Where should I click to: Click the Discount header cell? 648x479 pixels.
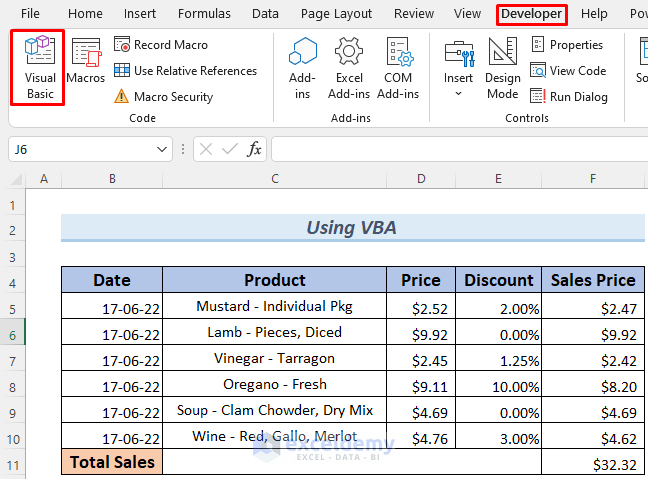coord(498,280)
